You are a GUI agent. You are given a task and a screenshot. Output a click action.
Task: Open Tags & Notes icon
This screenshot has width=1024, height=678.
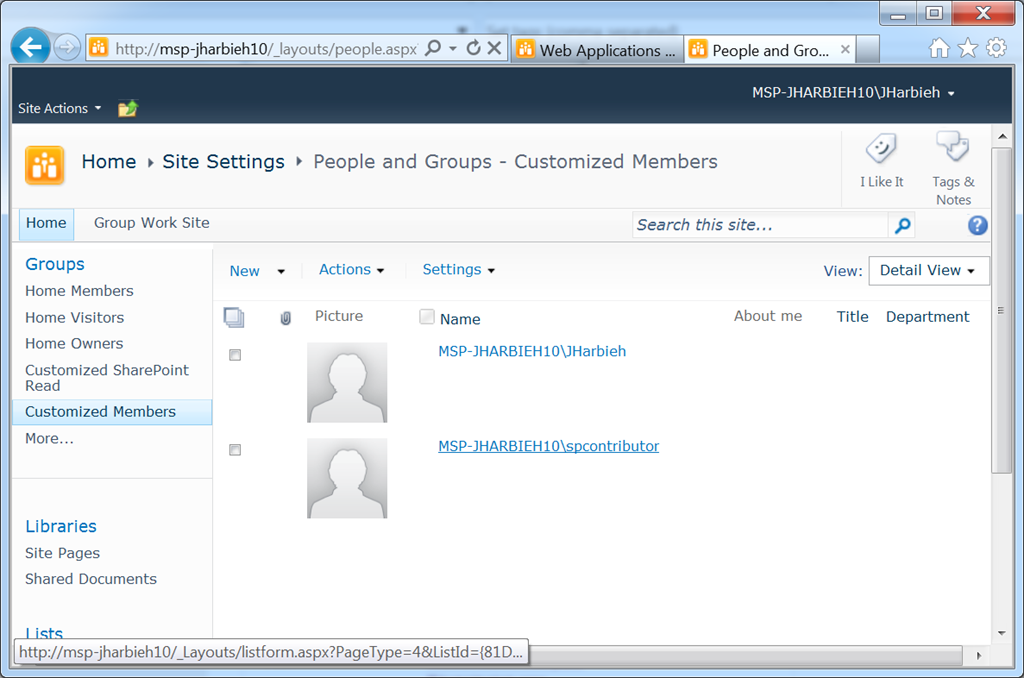[x=952, y=149]
